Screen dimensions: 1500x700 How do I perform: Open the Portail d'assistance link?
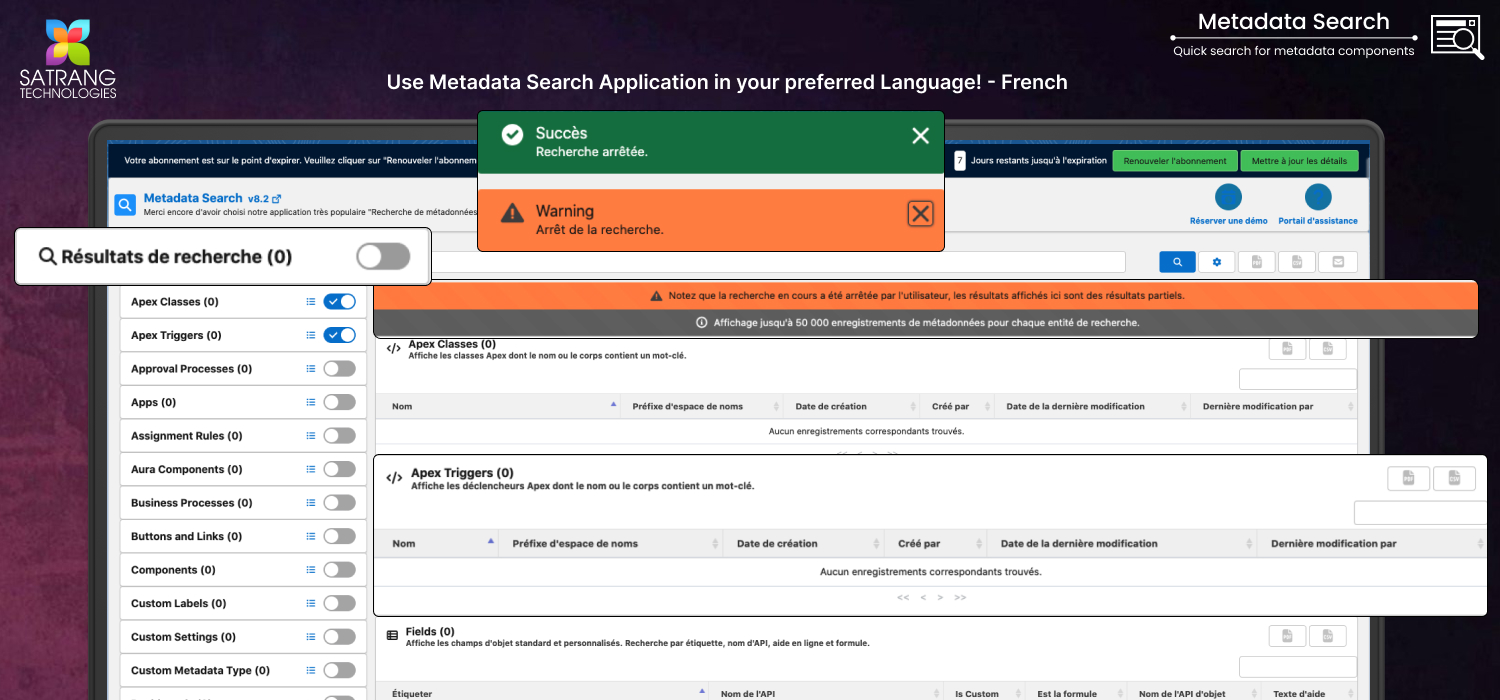tap(1318, 221)
